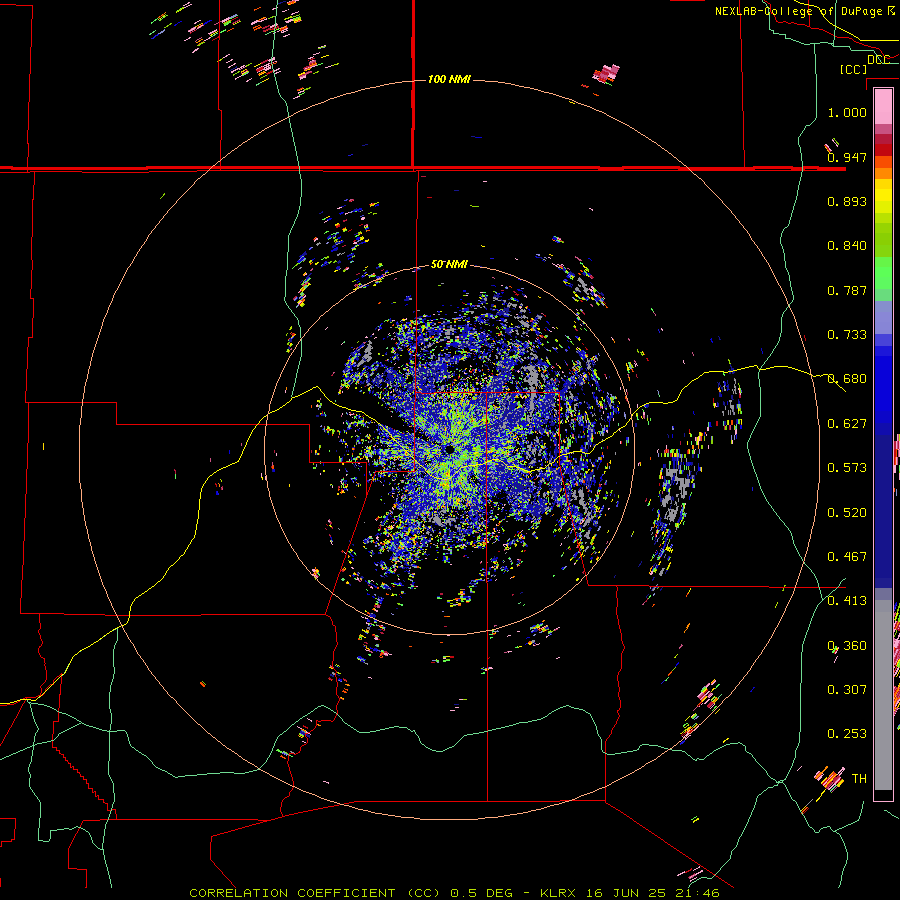Click the NEXLAB-College of DuPage watermark text
Viewport: 900px width, 900px height.
pyautogui.click(x=804, y=11)
